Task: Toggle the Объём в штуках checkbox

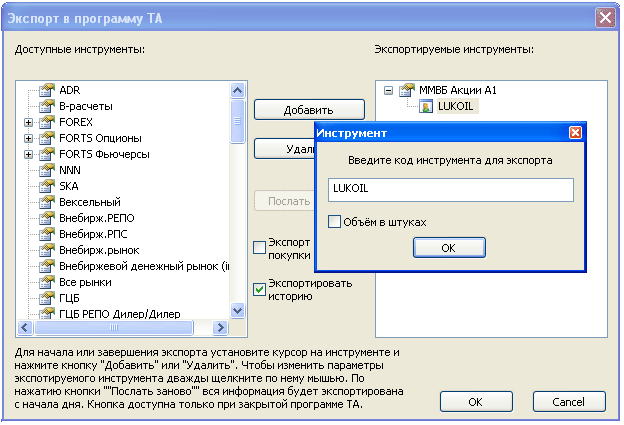Action: [x=334, y=222]
